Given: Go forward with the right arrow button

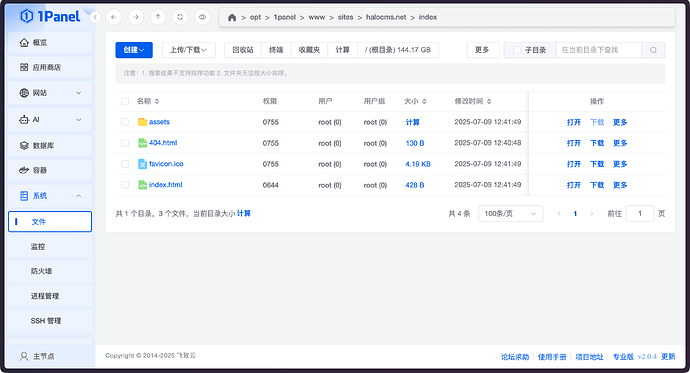Looking at the screenshot, I should (136, 17).
